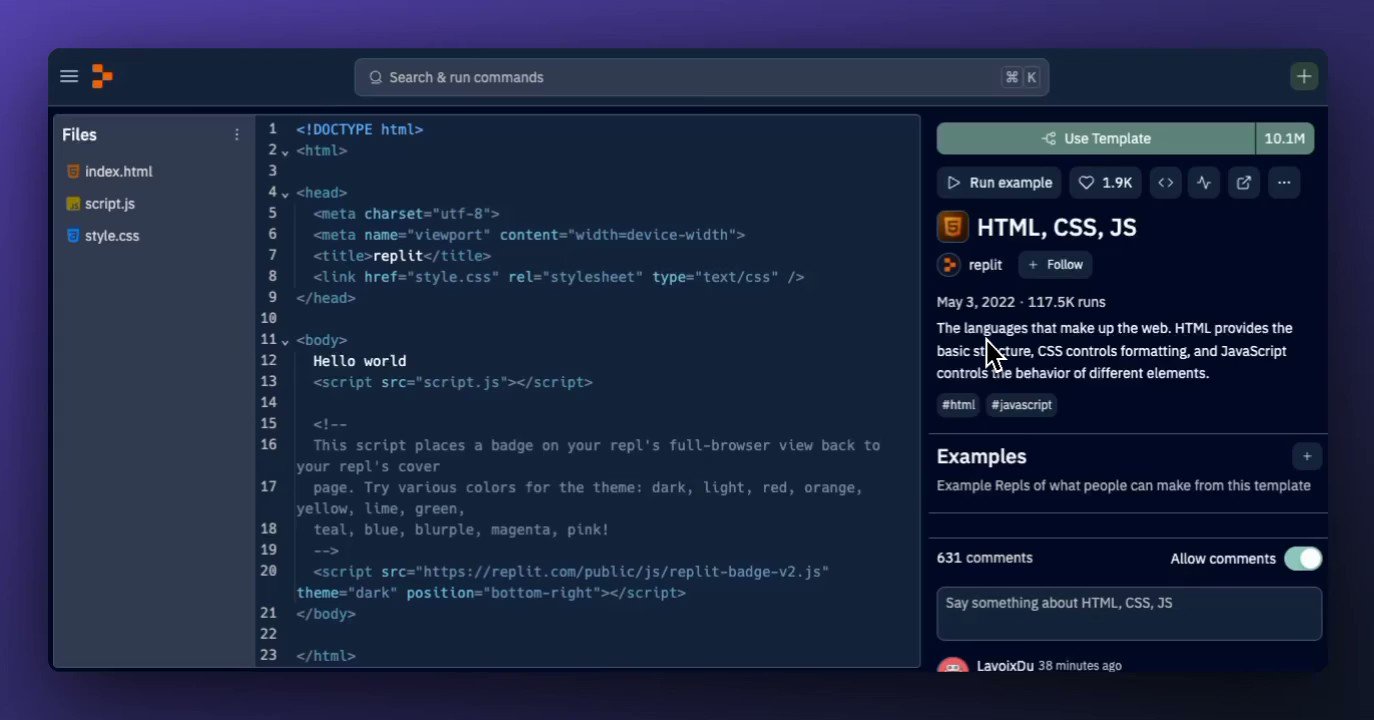
Task: Click the #javascript tag
Action: (x=1022, y=405)
